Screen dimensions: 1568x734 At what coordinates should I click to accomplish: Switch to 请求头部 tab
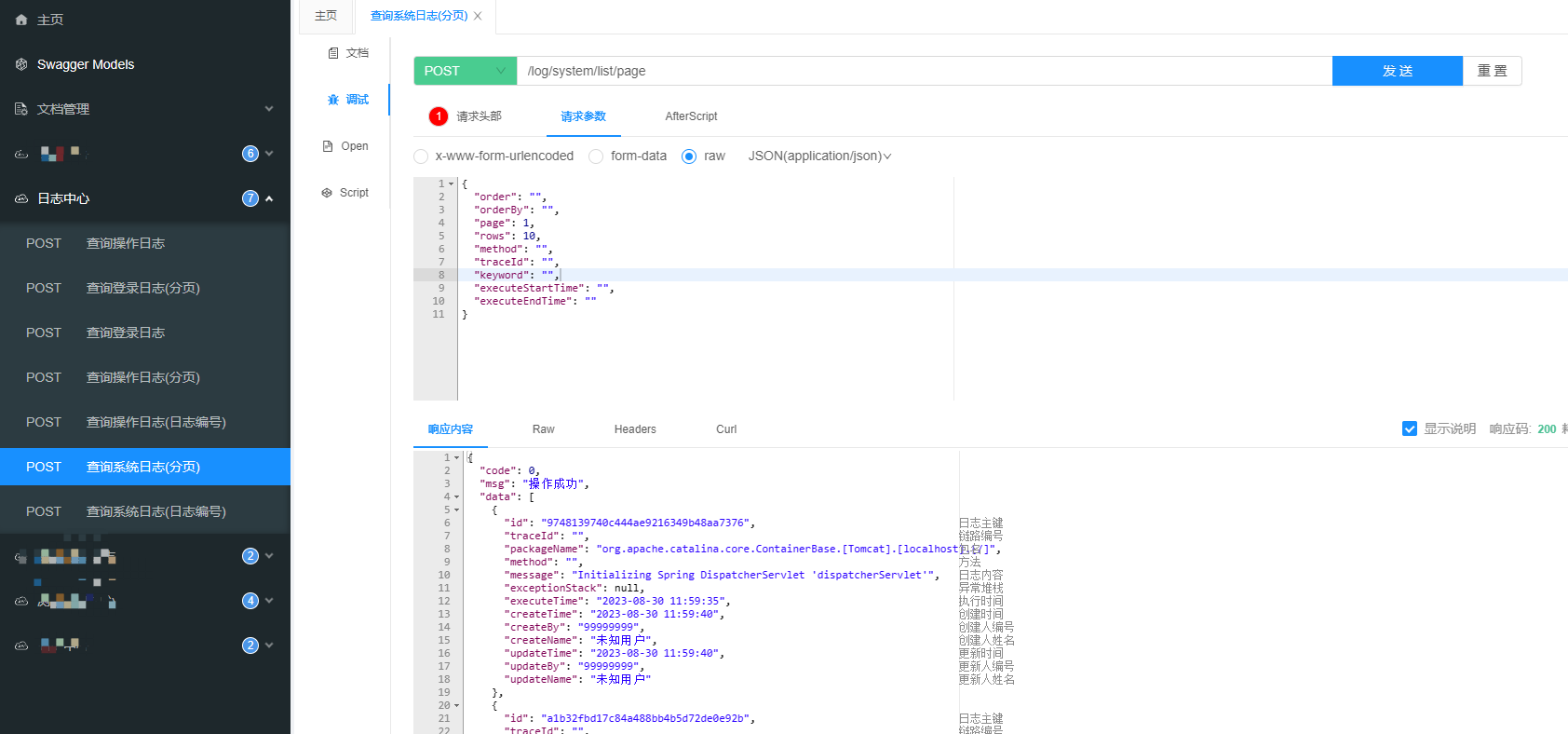(479, 116)
